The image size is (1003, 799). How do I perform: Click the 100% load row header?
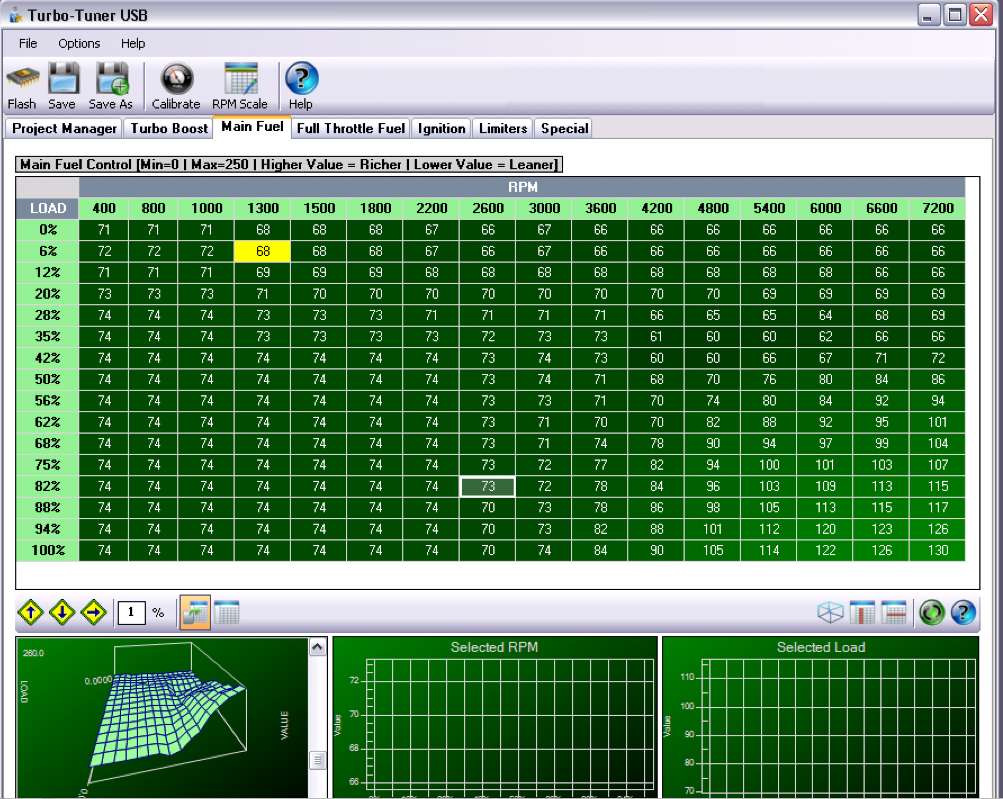coord(47,550)
